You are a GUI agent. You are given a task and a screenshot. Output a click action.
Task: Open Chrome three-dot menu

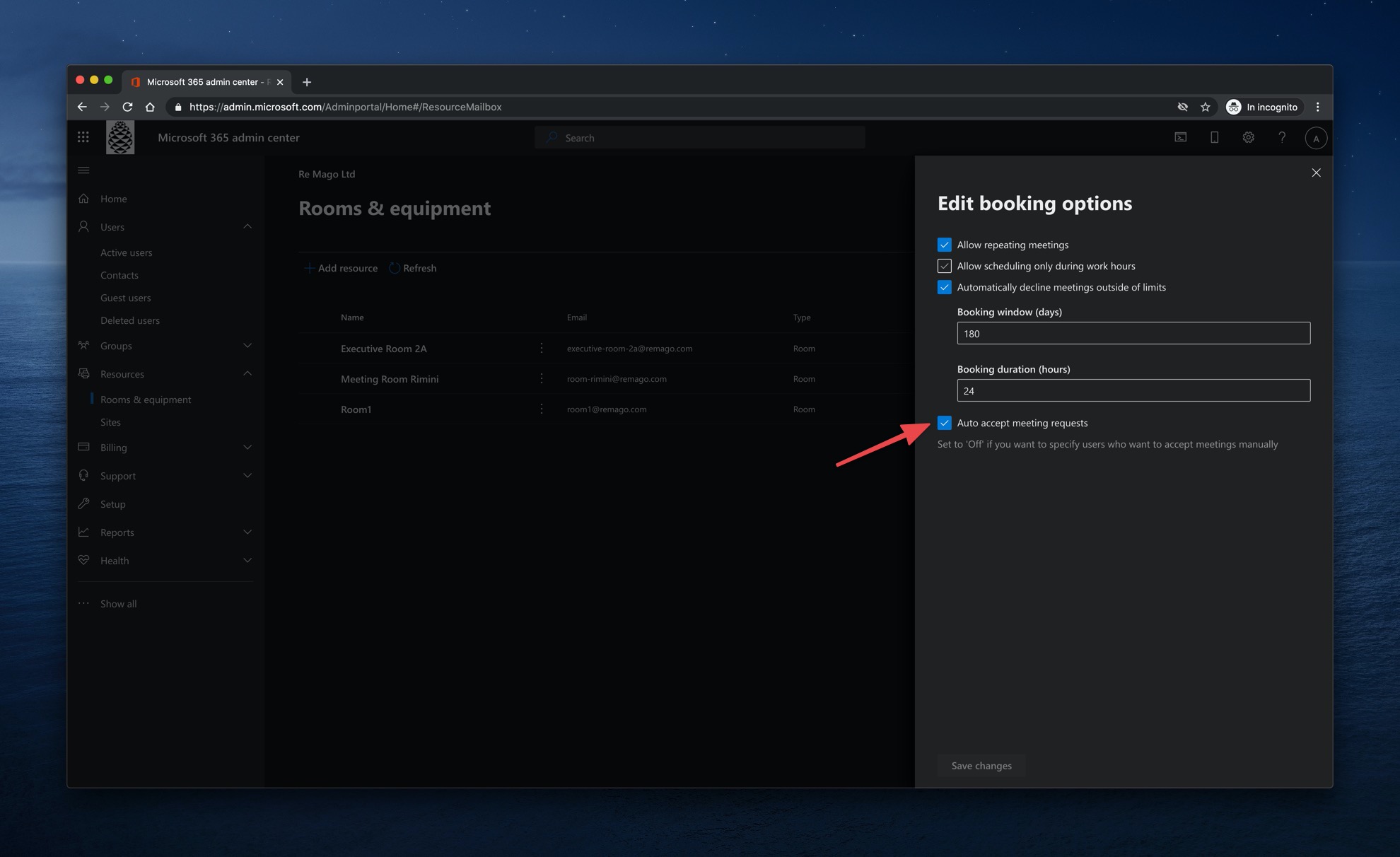pos(1317,107)
